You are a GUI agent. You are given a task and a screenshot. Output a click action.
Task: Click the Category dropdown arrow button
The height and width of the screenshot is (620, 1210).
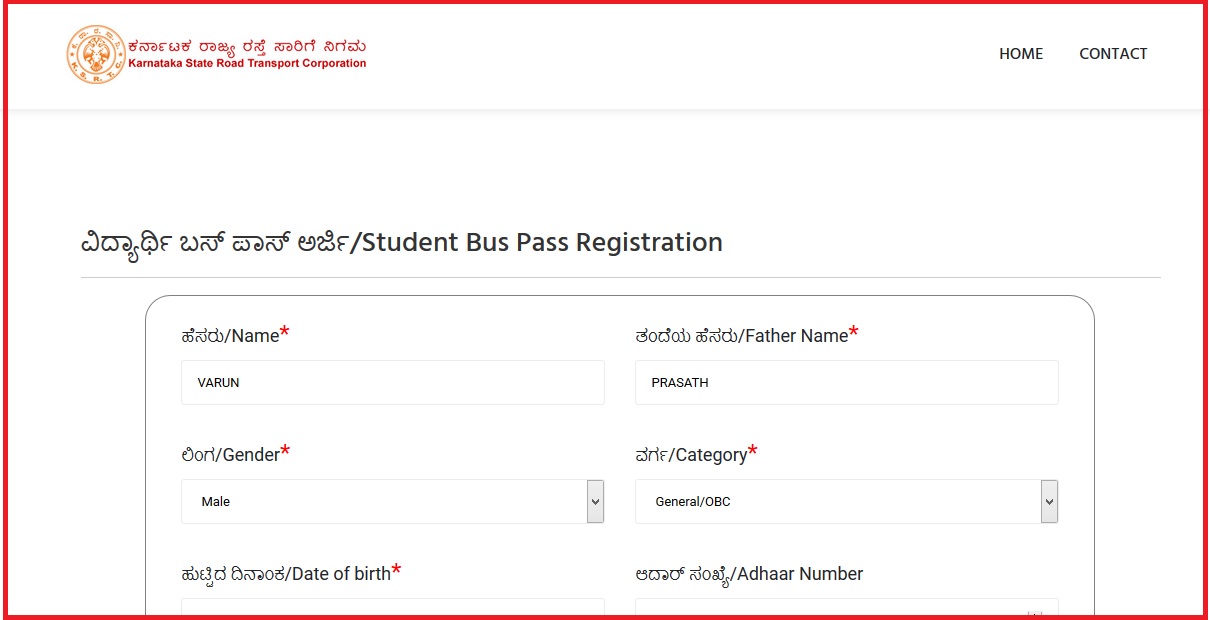coord(1049,501)
